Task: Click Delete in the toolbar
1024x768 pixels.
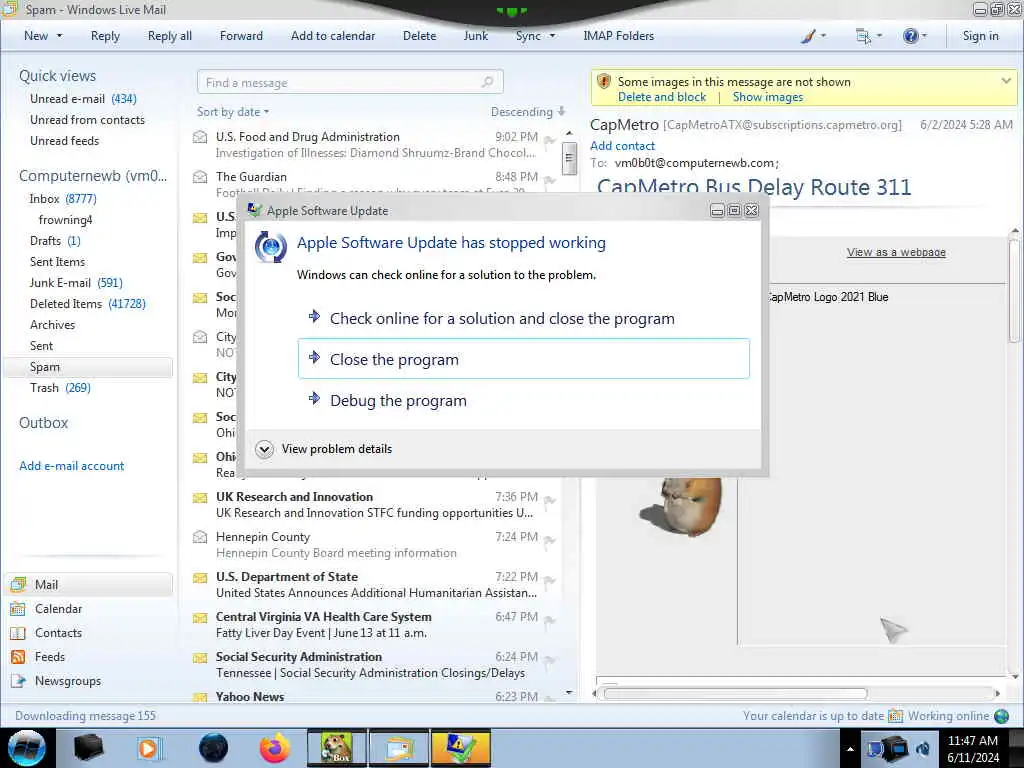Action: pos(419,36)
